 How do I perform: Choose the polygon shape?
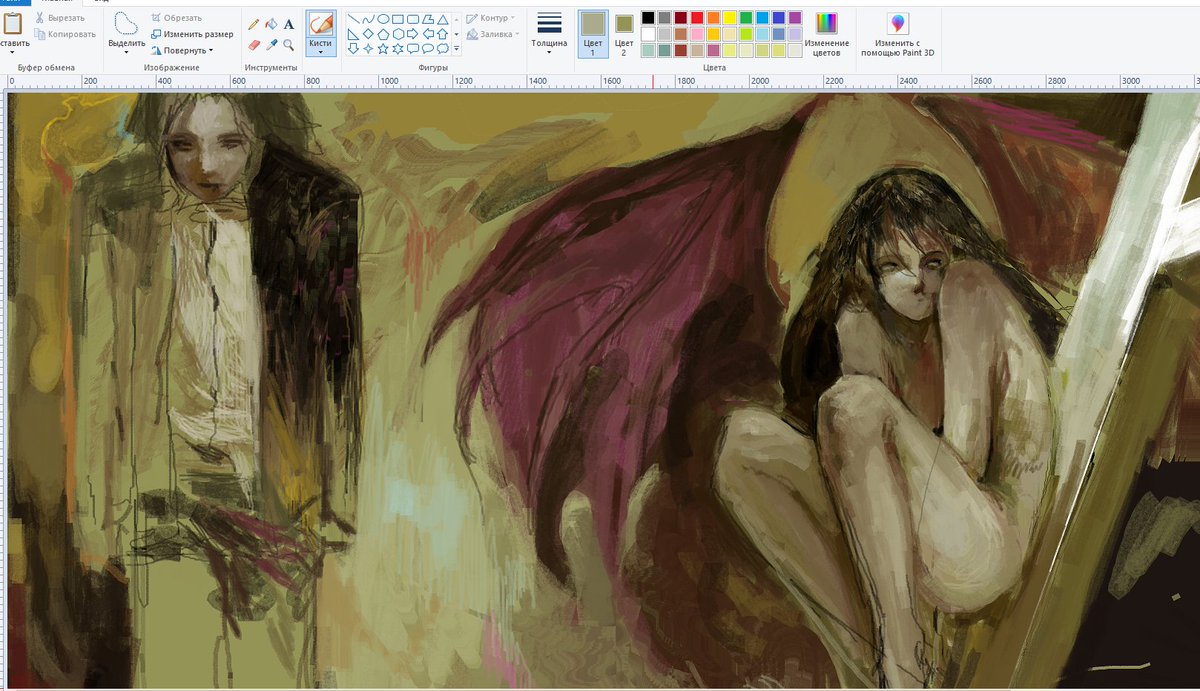pyautogui.click(x=428, y=19)
